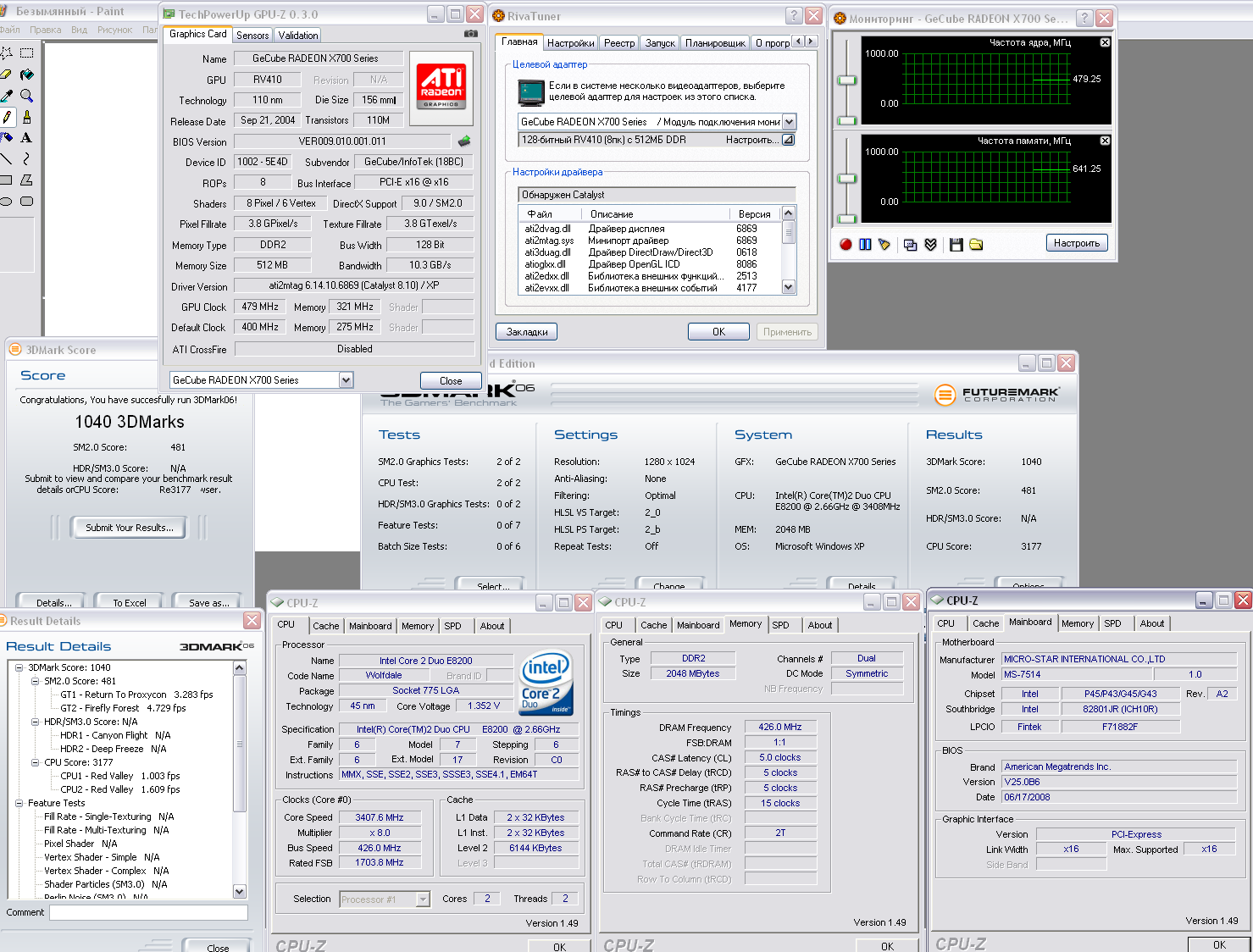The height and width of the screenshot is (952, 1253).
Task: Click the GPU-Z camera screenshot icon
Action: coord(471,34)
